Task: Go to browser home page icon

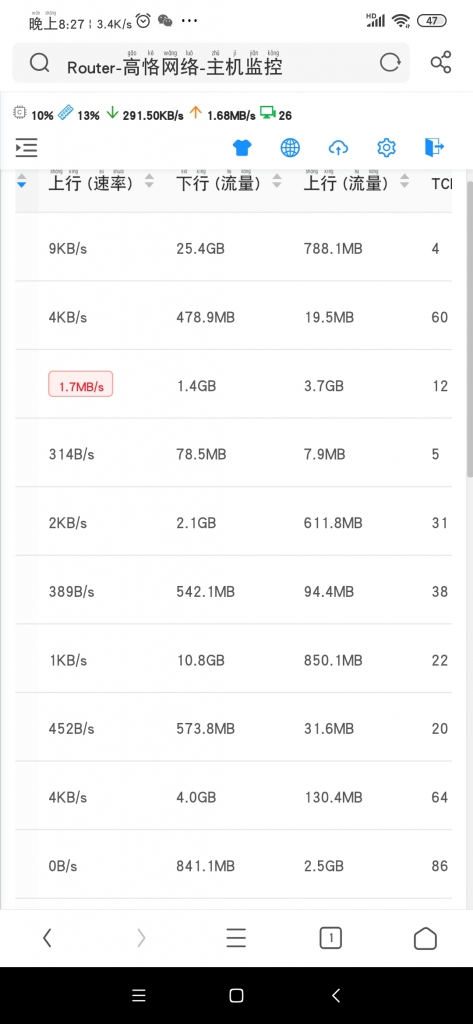Action: 425,938
